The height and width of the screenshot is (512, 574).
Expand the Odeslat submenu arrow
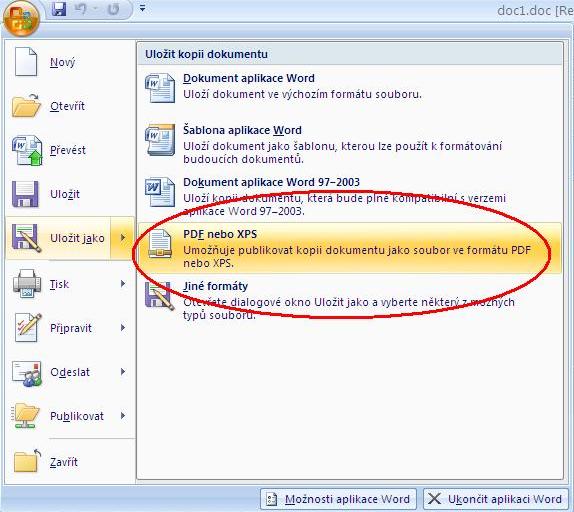pyautogui.click(x=123, y=372)
